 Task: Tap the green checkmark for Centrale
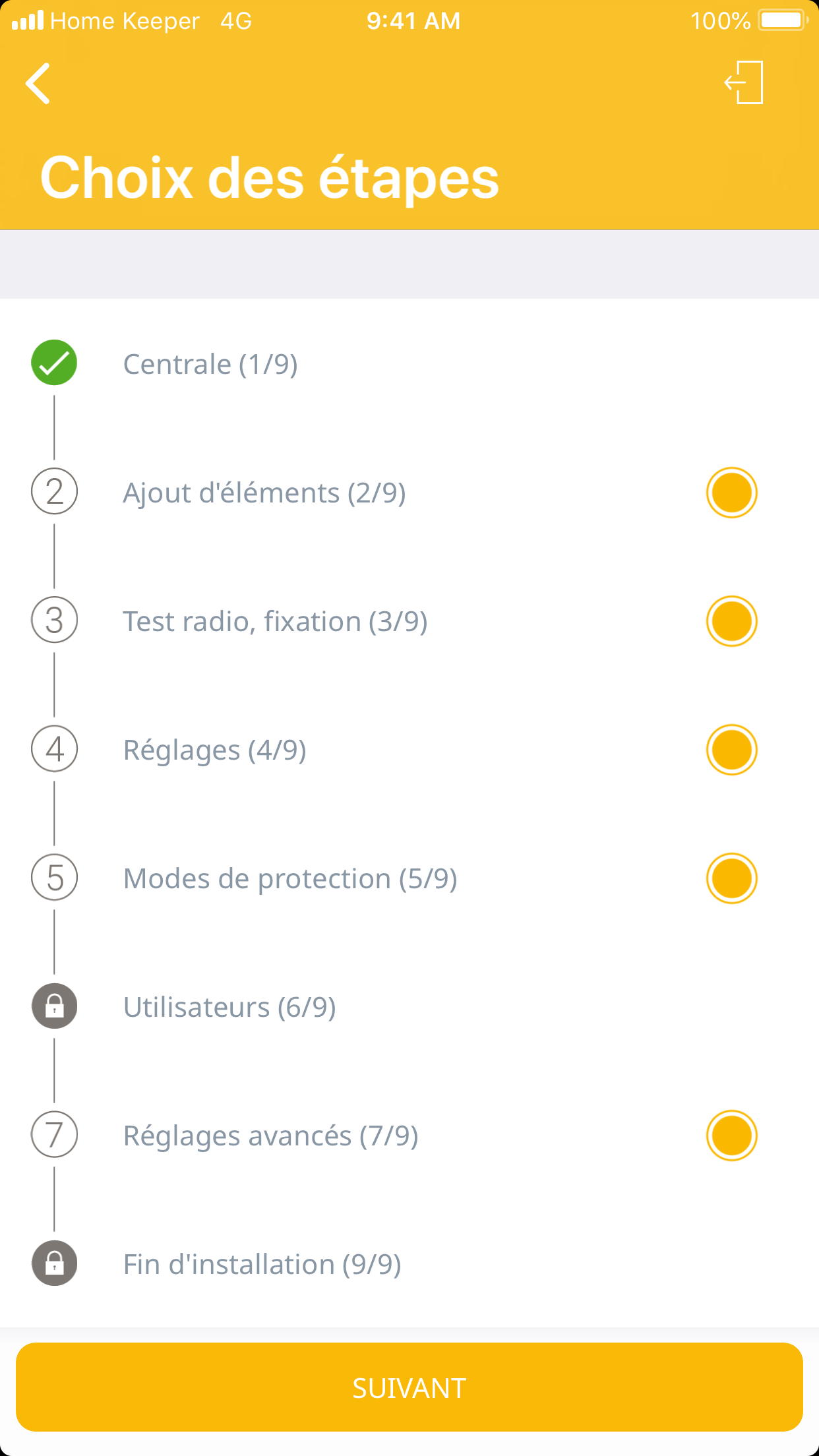tap(54, 363)
